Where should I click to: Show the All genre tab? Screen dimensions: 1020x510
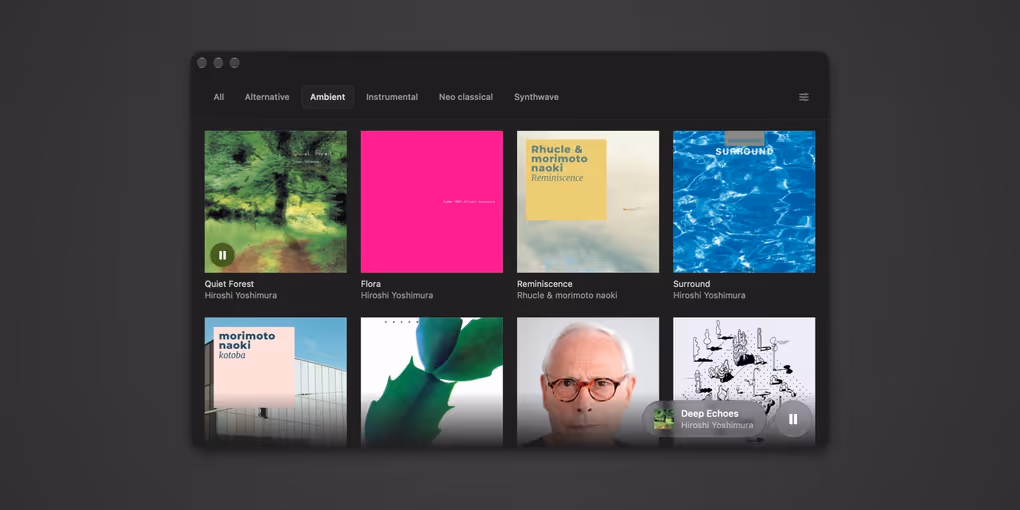click(x=219, y=97)
